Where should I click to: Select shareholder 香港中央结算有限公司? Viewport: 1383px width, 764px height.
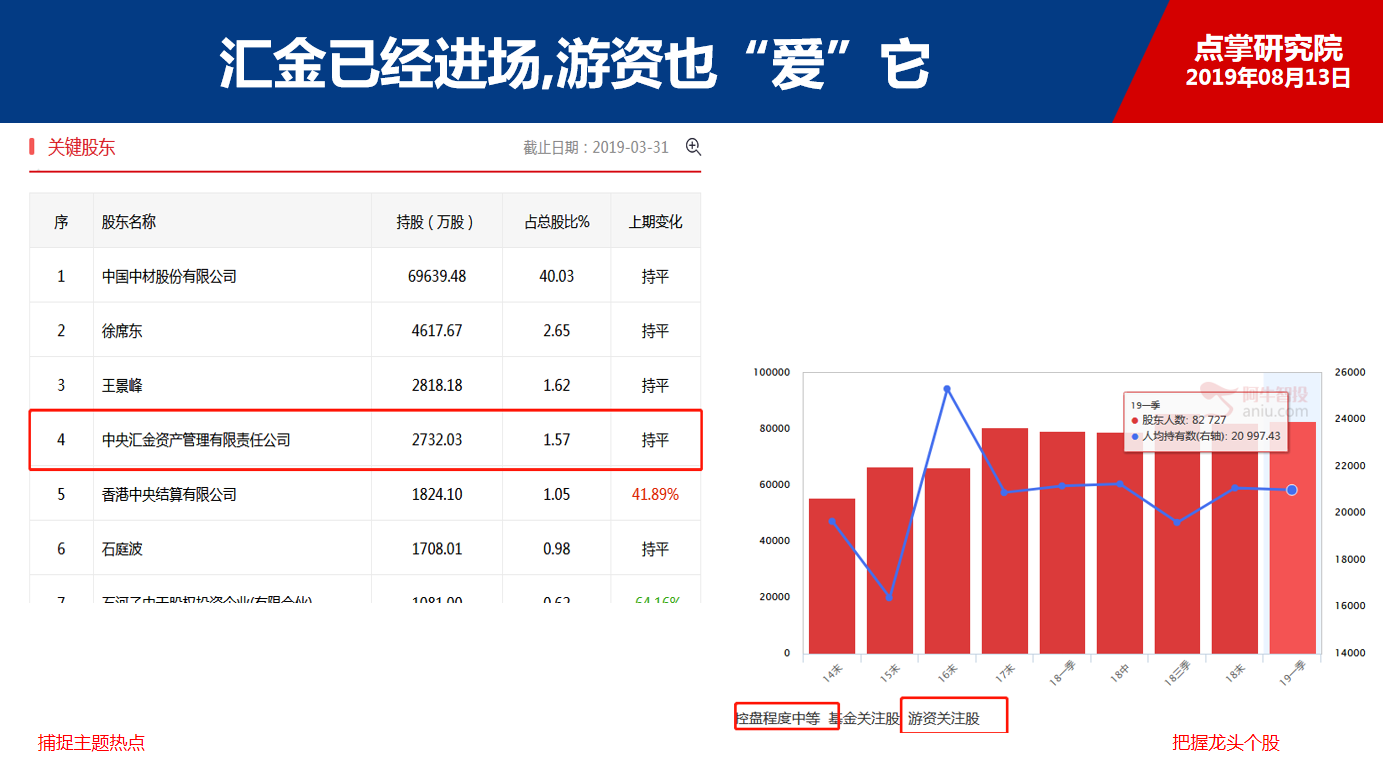(169, 494)
